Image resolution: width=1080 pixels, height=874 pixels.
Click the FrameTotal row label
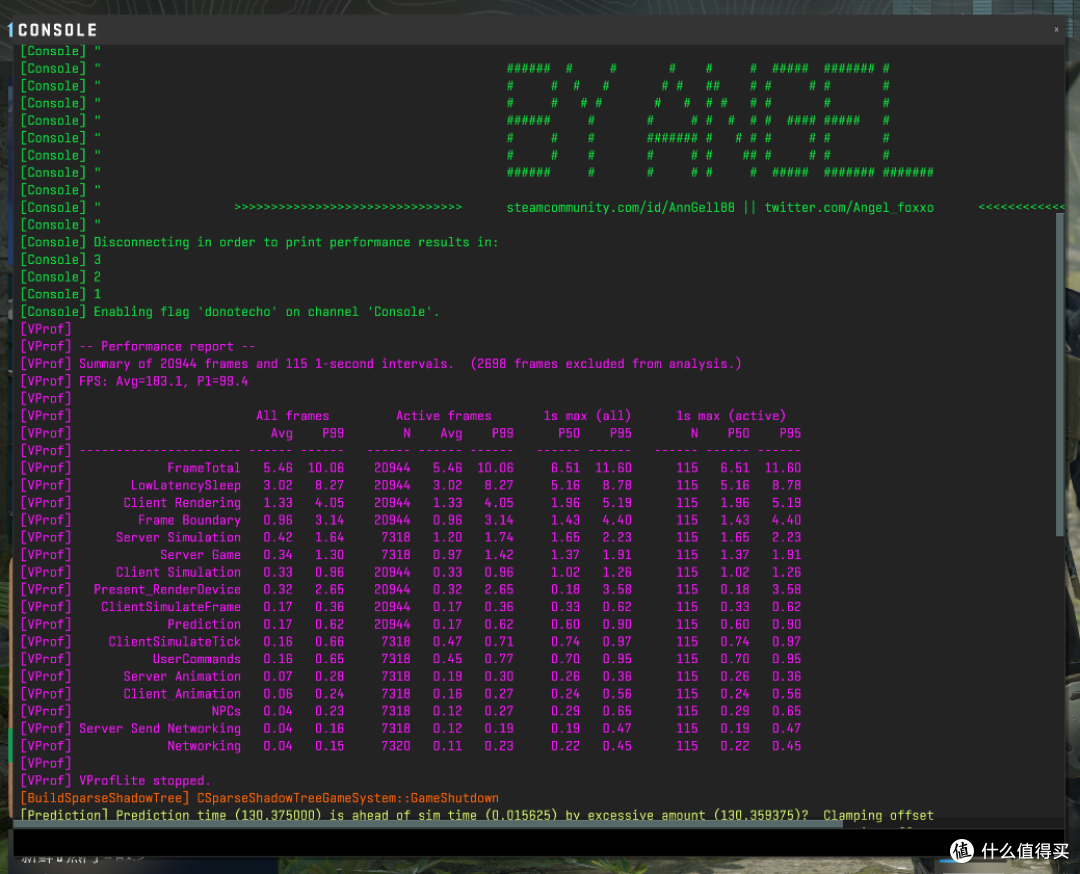tap(204, 468)
